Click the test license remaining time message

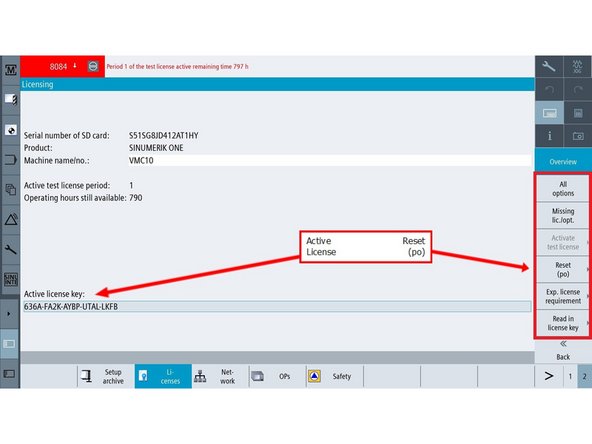click(x=177, y=66)
